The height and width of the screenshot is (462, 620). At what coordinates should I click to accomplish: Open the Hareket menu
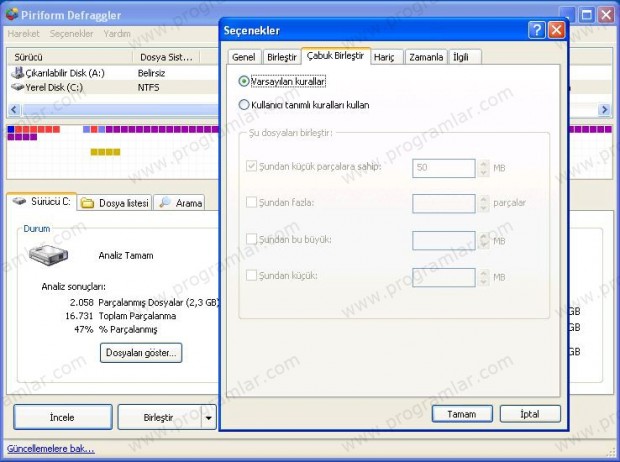(x=24, y=34)
